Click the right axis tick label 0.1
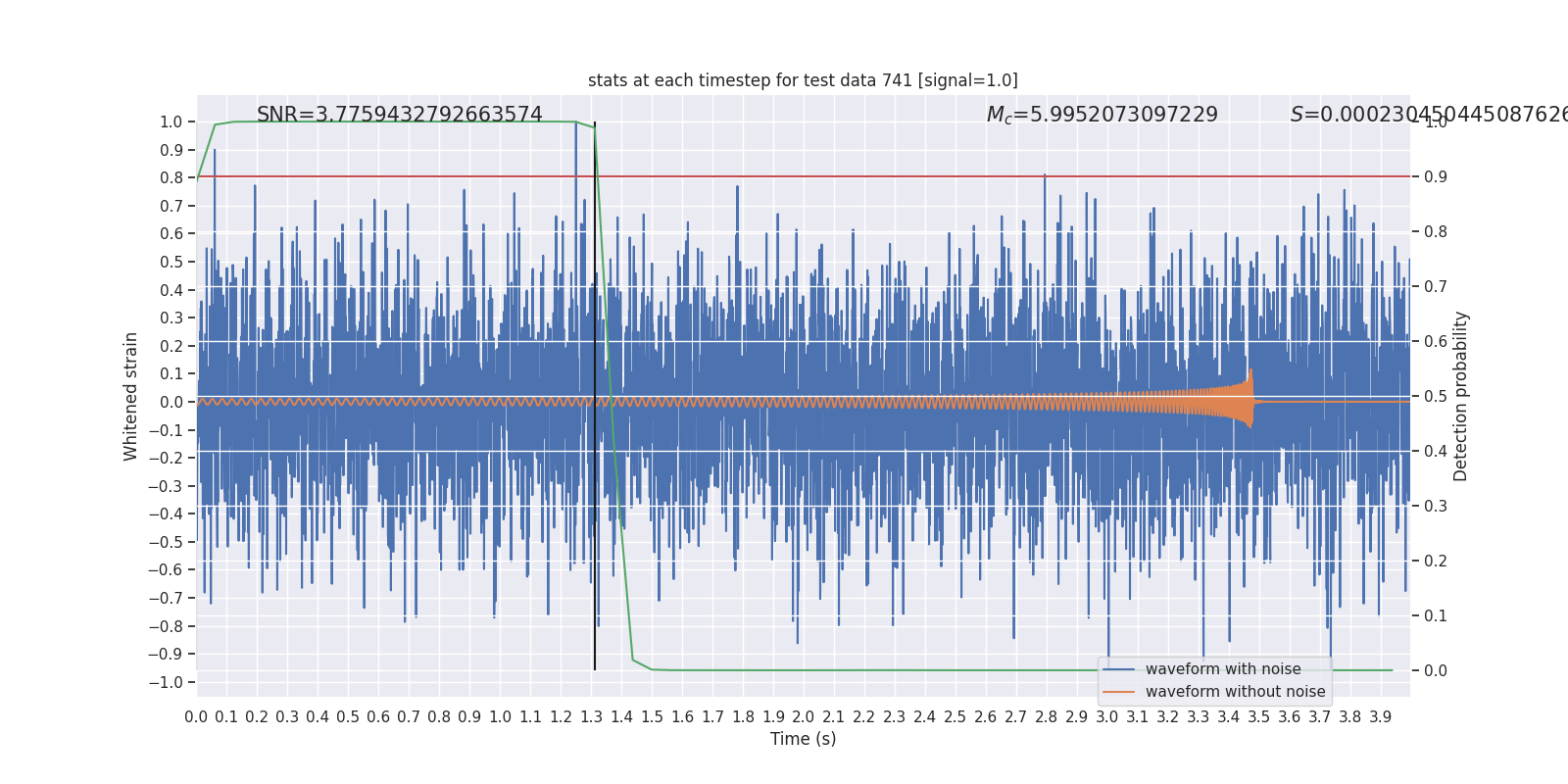 (1436, 616)
